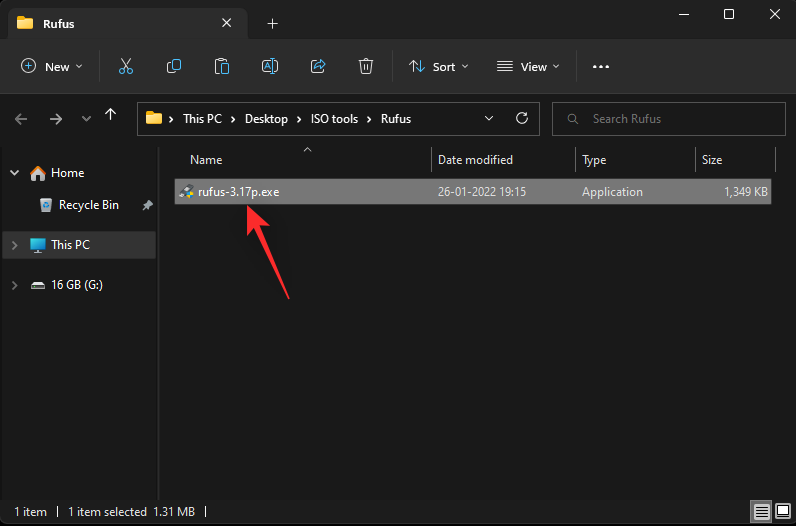This screenshot has height=526, width=796.
Task: Expand address bar history dropdown
Action: [x=489, y=118]
